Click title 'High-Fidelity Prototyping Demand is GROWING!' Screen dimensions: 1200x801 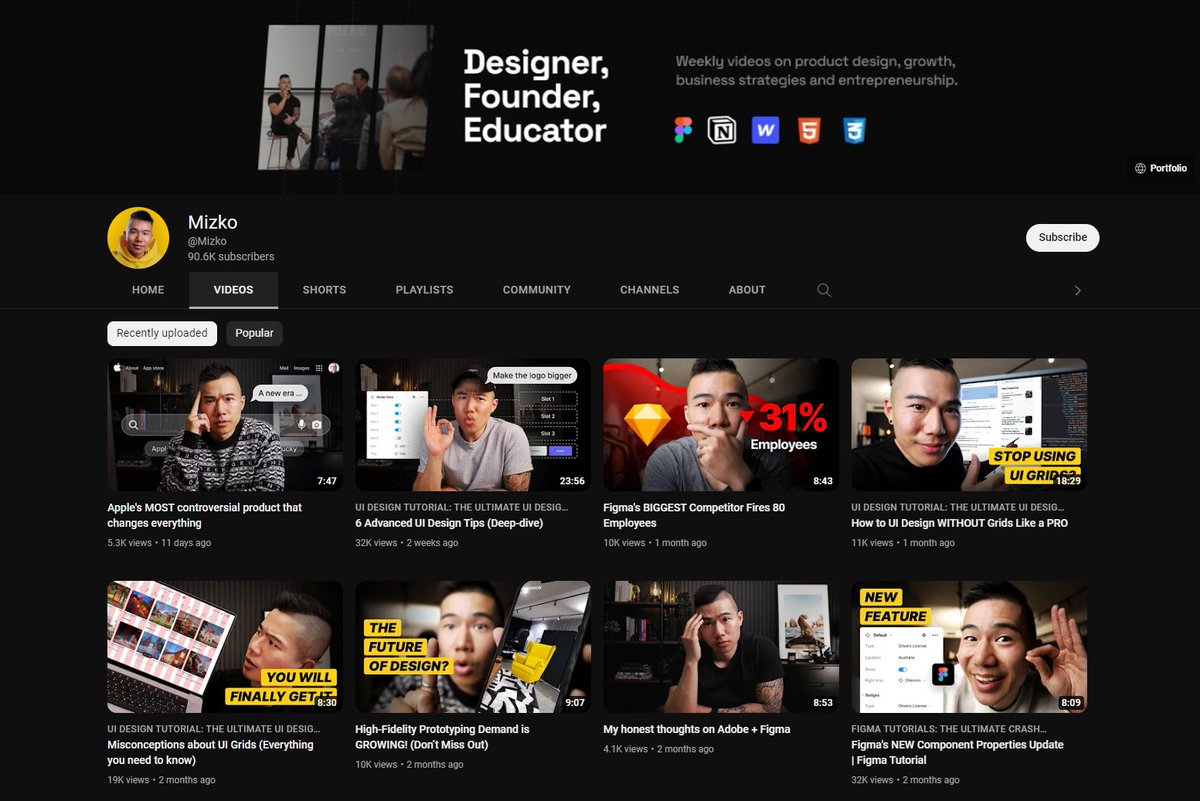(x=442, y=737)
